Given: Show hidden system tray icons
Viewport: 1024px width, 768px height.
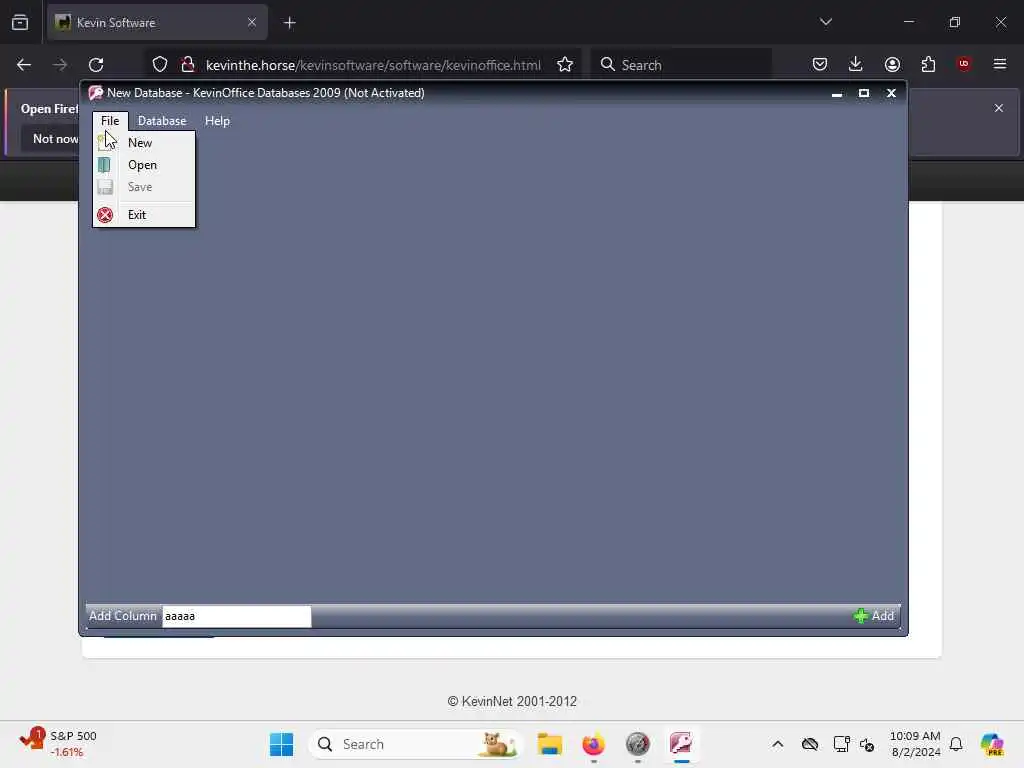Looking at the screenshot, I should (x=778, y=744).
